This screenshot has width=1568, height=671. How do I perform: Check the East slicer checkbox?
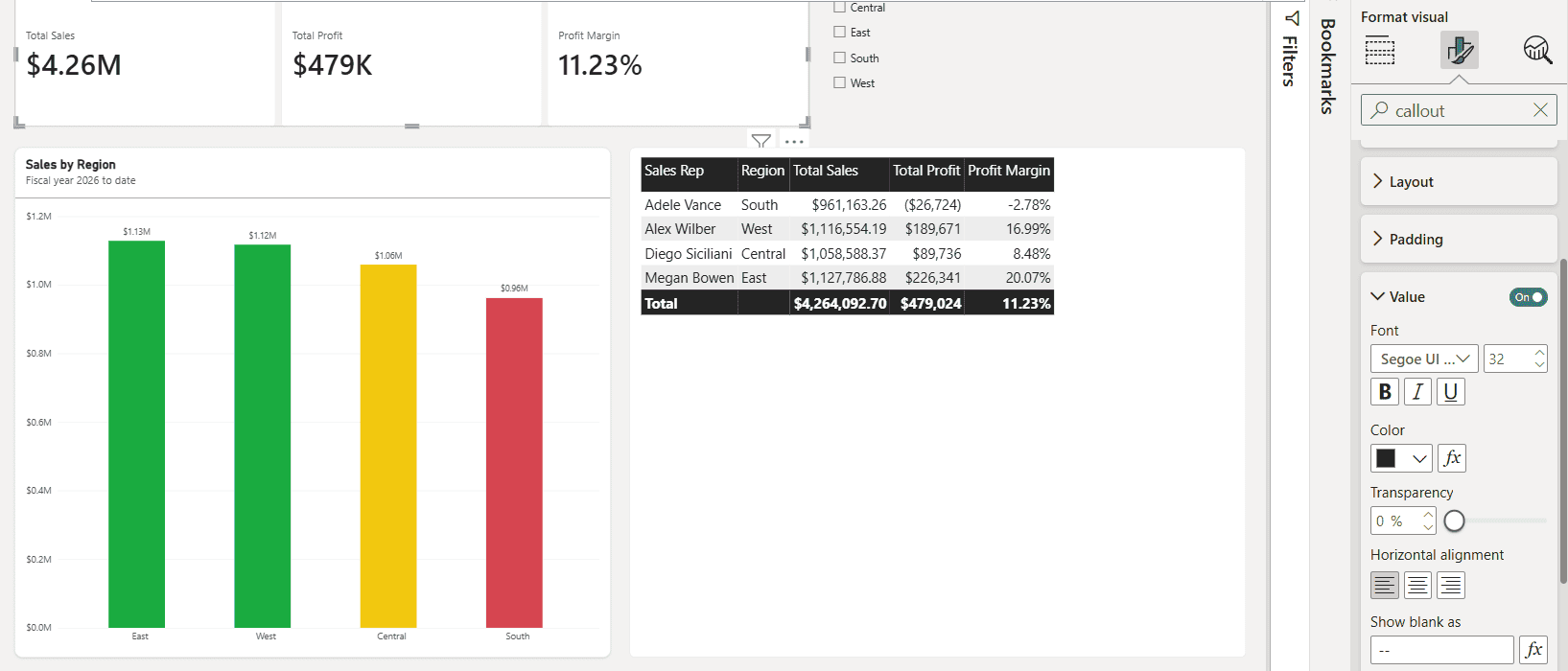[839, 32]
